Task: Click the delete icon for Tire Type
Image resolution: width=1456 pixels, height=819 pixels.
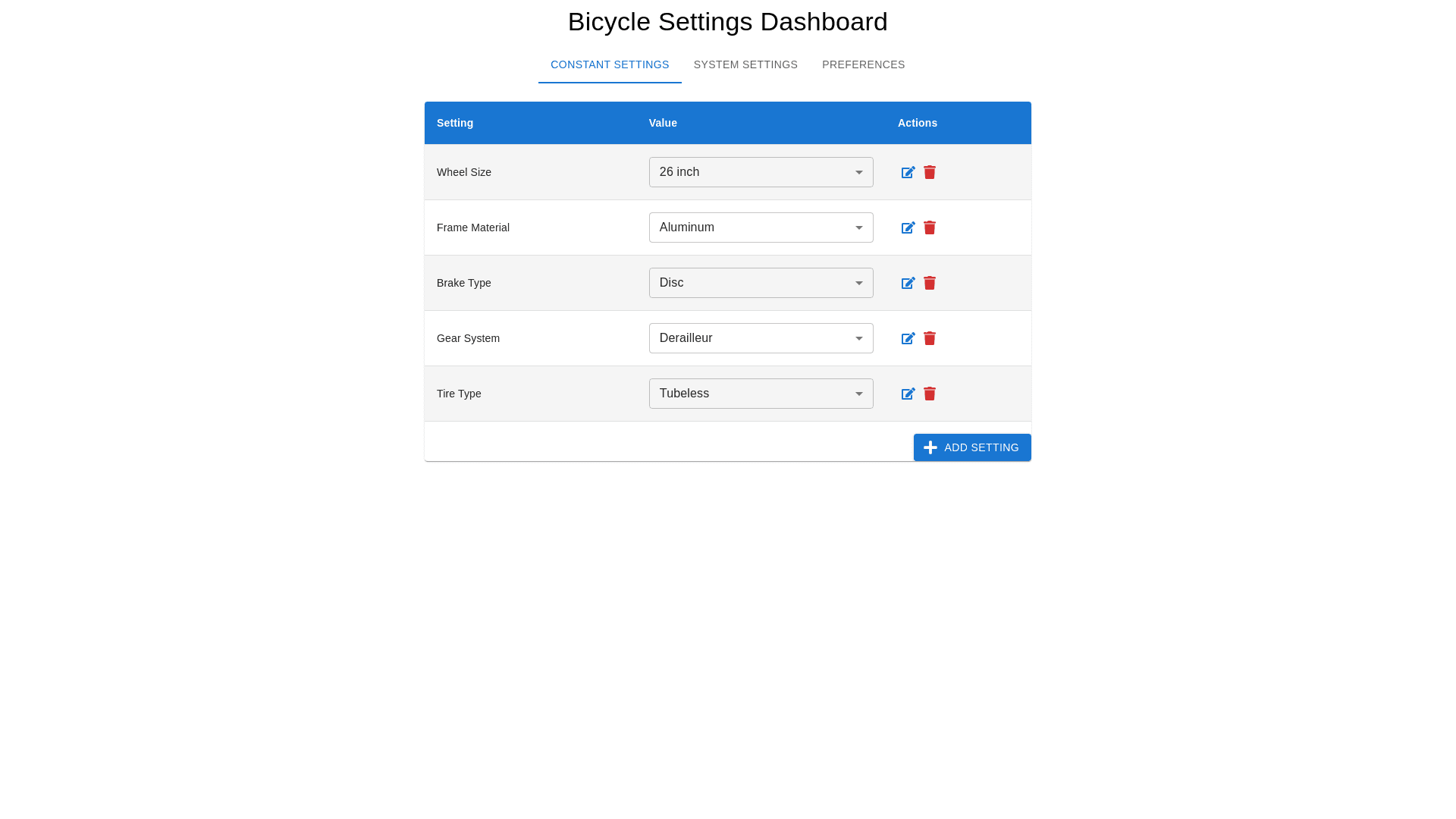Action: [x=930, y=394]
